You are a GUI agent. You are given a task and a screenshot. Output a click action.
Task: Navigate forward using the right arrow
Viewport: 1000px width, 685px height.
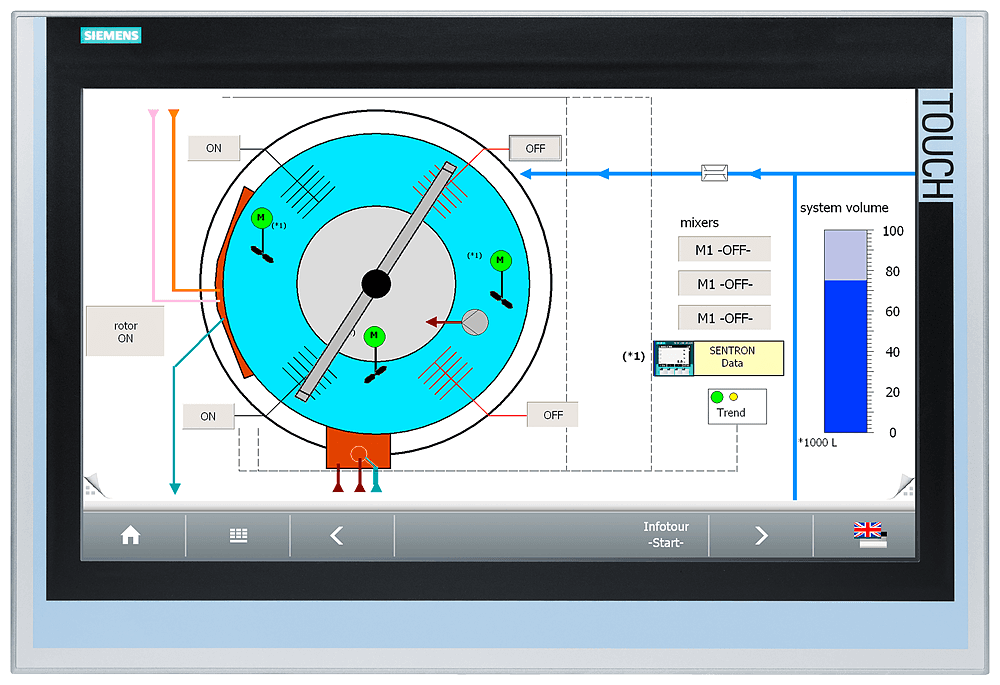pyautogui.click(x=760, y=535)
